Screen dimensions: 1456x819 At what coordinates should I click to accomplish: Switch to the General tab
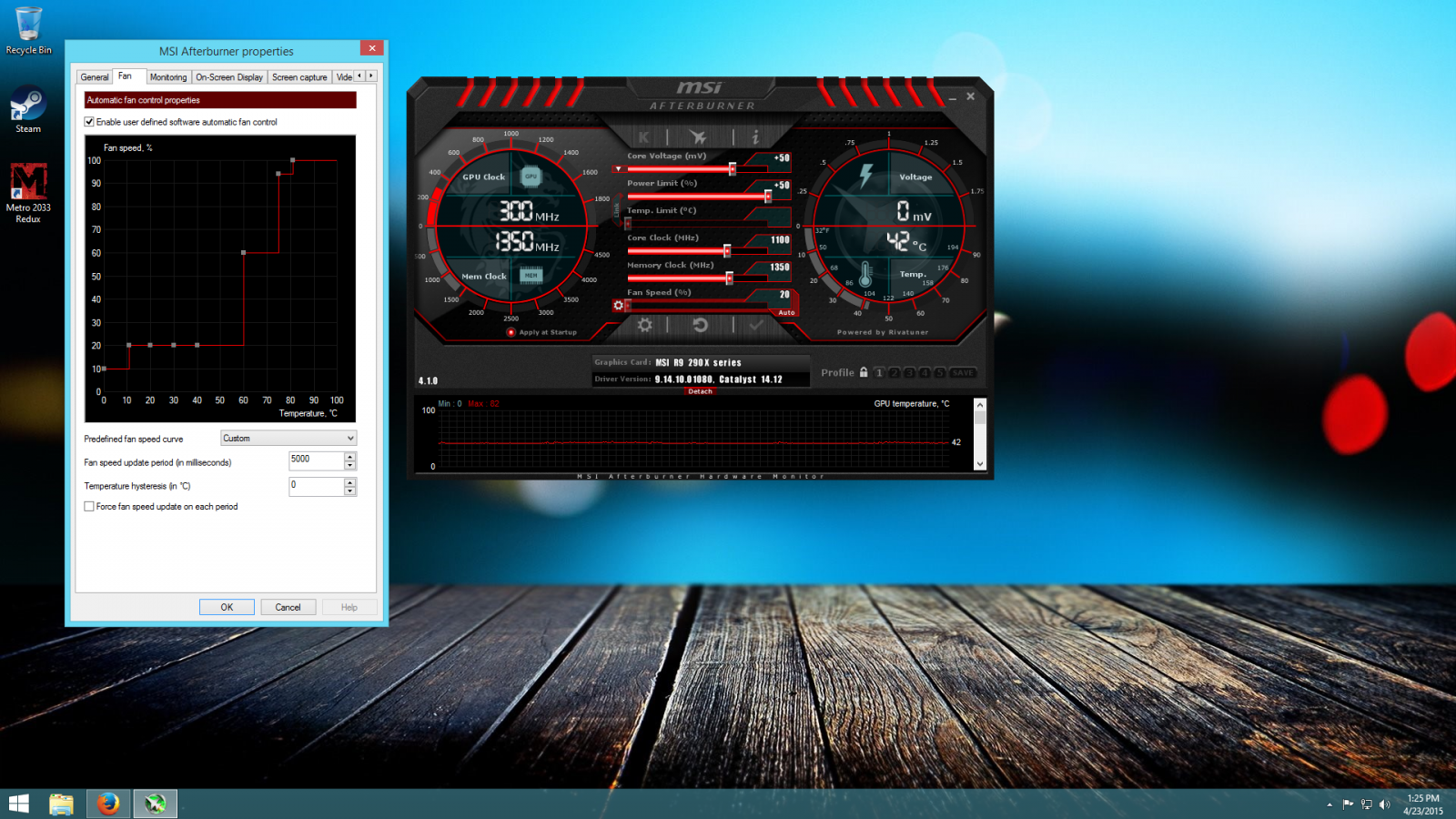(x=95, y=77)
